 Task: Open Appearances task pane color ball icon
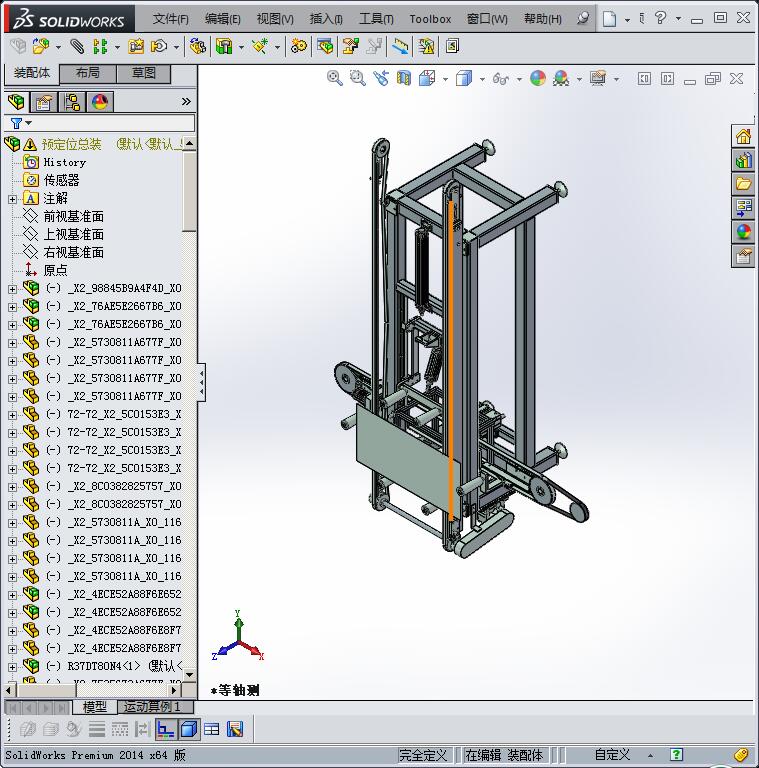coord(743,232)
